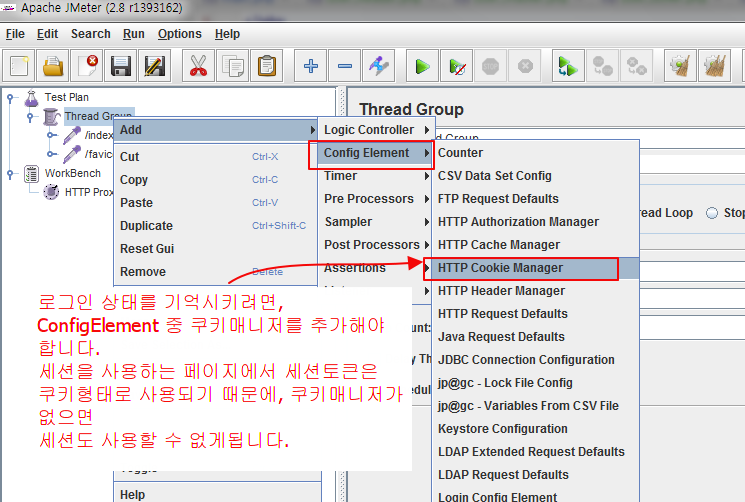Select the HTTP Proxy Server tree icon

[51, 192]
